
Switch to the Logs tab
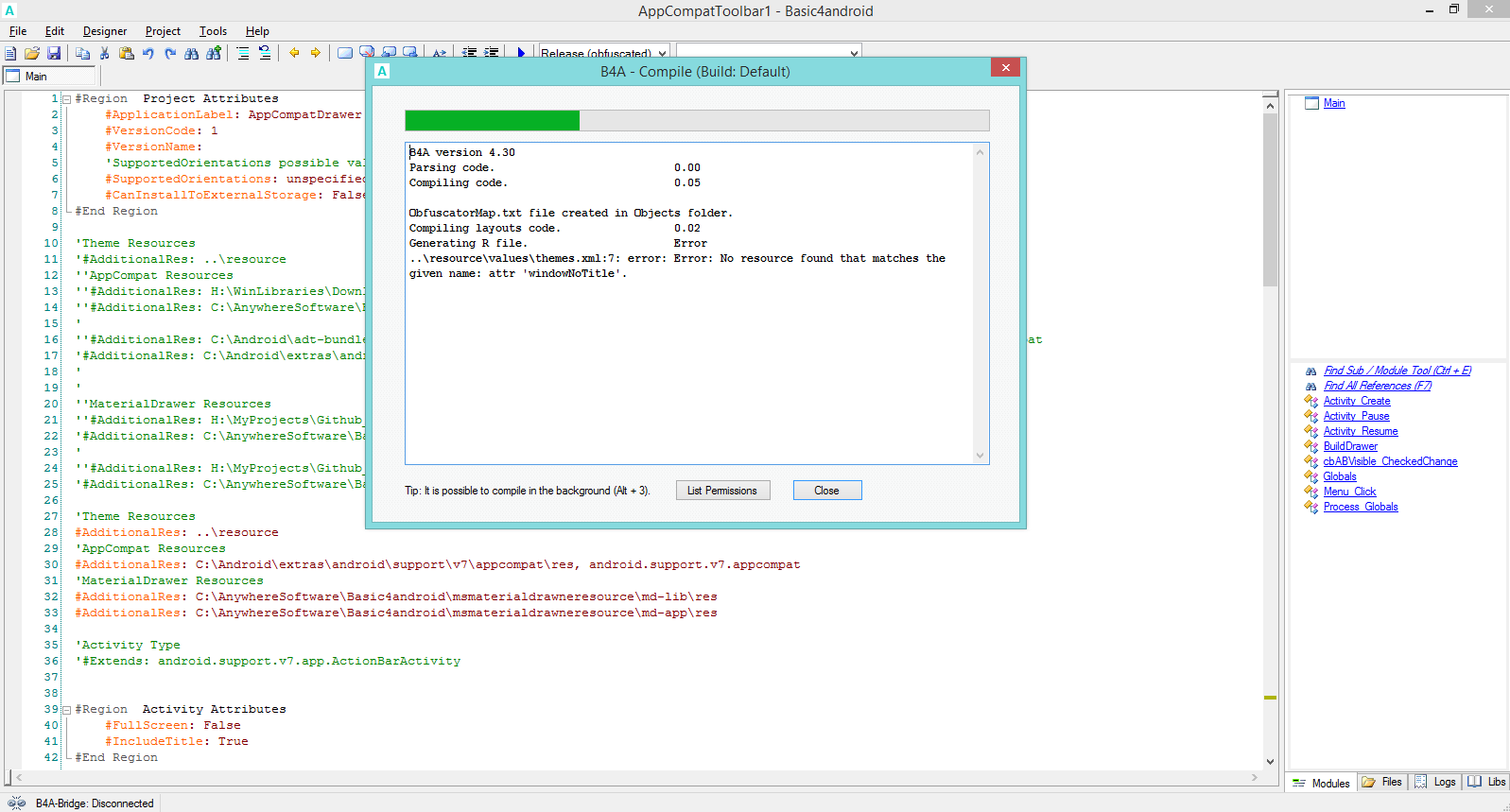[x=1435, y=782]
